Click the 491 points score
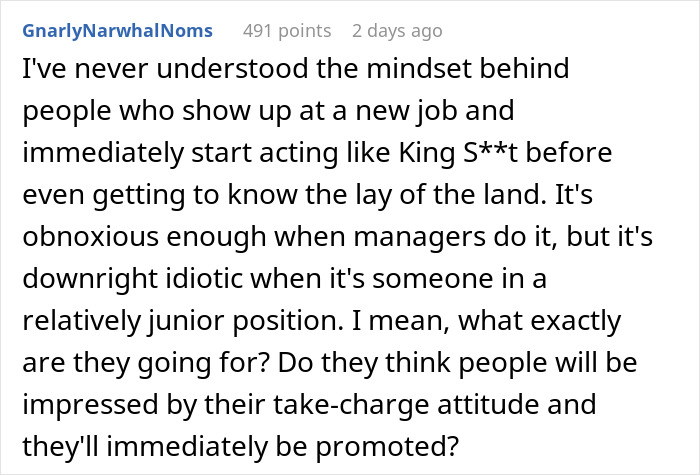The width and height of the screenshot is (700, 475). (x=286, y=31)
